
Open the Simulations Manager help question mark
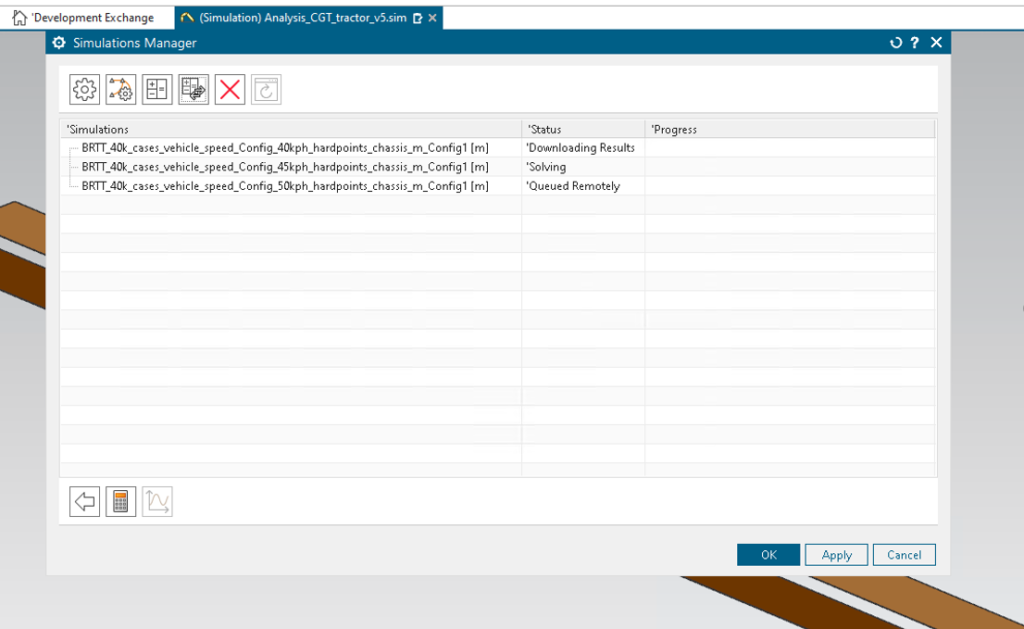click(916, 42)
